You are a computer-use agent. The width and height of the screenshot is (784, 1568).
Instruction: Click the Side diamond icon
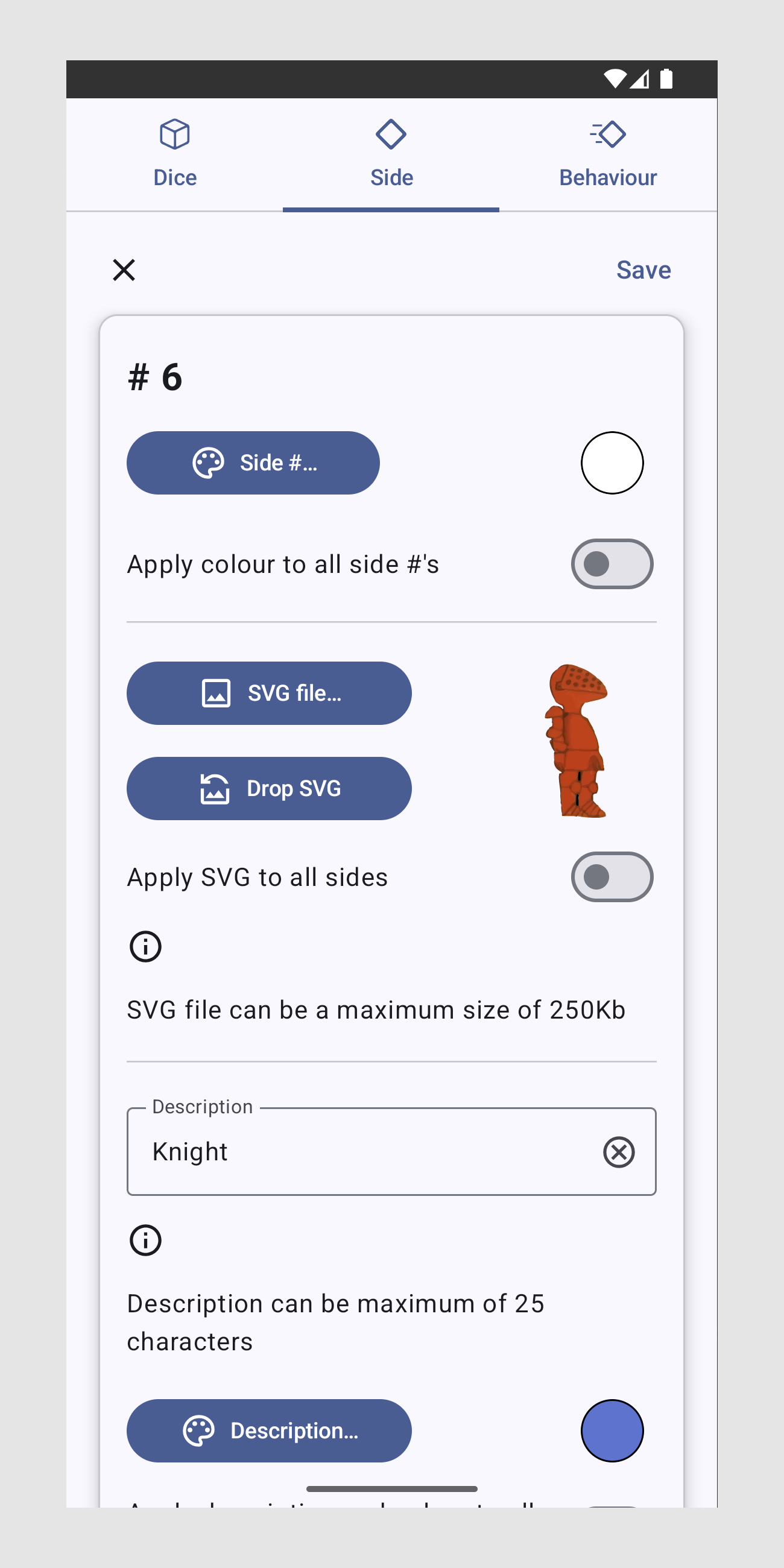[x=391, y=134]
